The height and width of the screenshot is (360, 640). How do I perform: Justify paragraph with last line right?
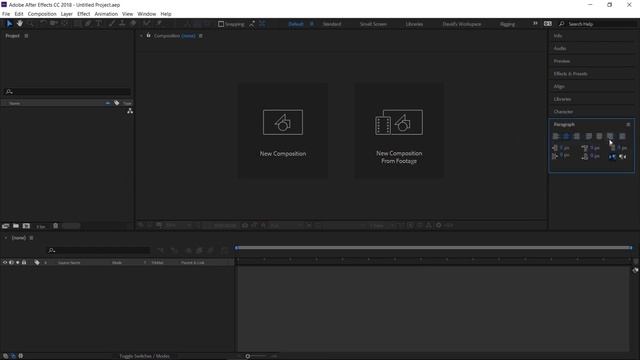click(610, 136)
